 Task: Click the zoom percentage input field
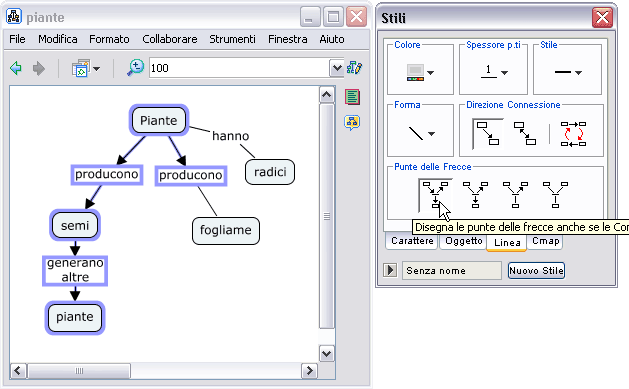click(x=239, y=68)
